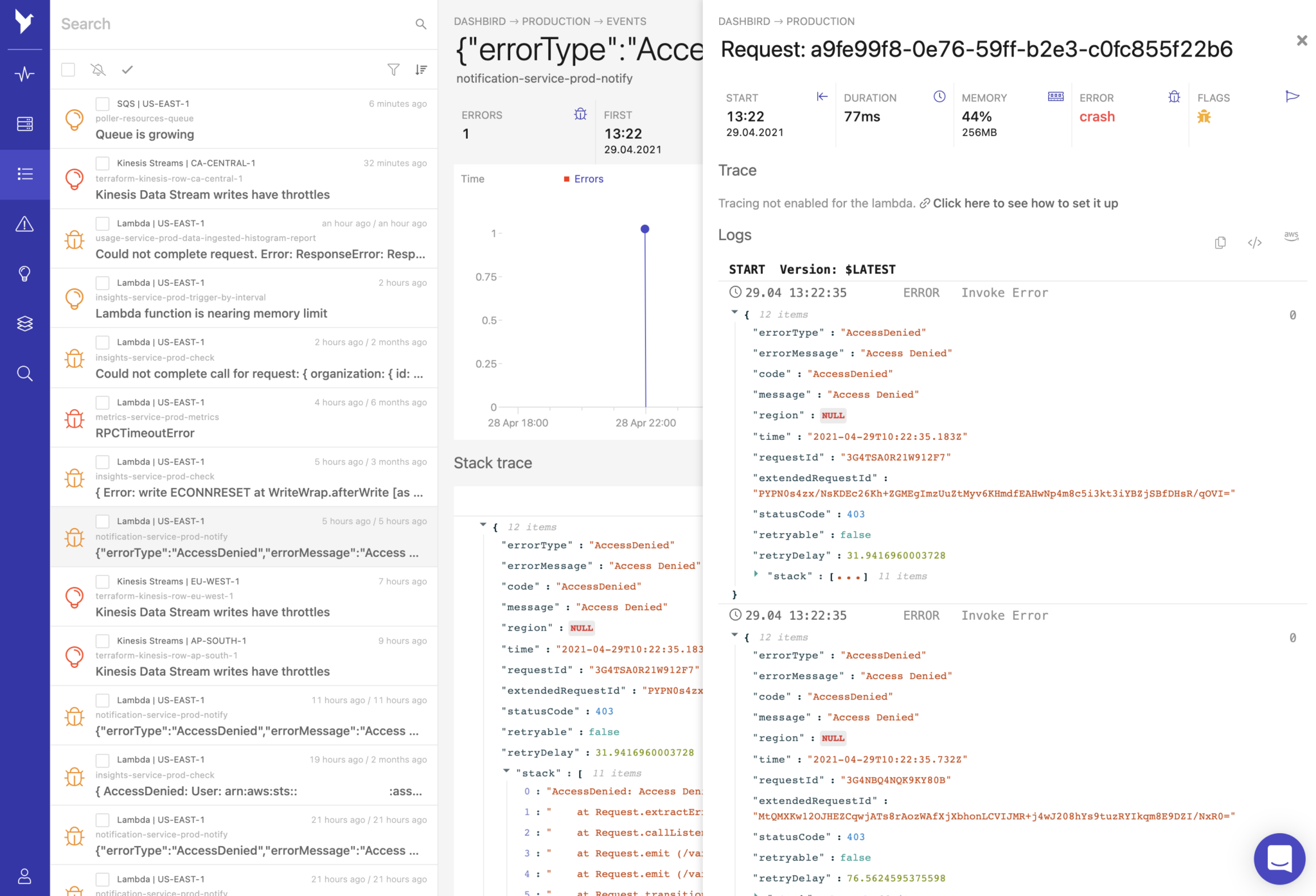Go to EVENTS via the breadcrumb
1316x896 pixels.
[627, 21]
